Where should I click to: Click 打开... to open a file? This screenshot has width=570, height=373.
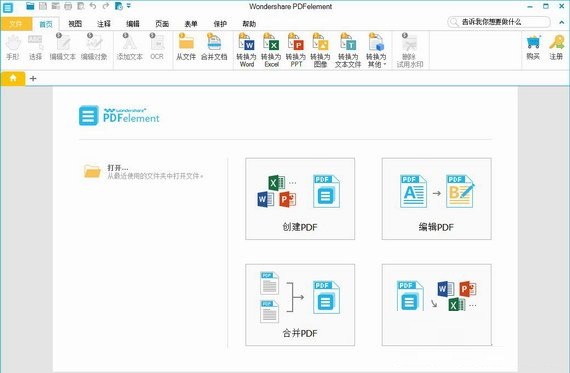[x=118, y=168]
